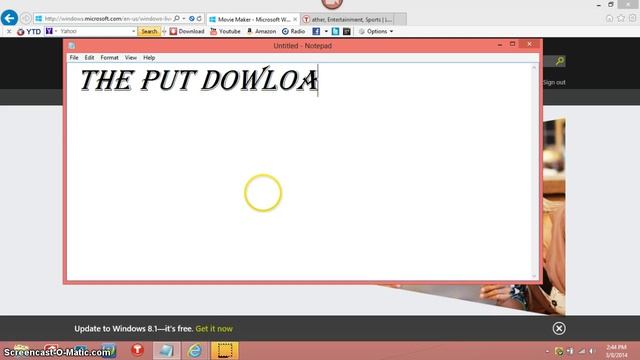
Task: Open Internet Explorer Home icon
Action: [609, 18]
